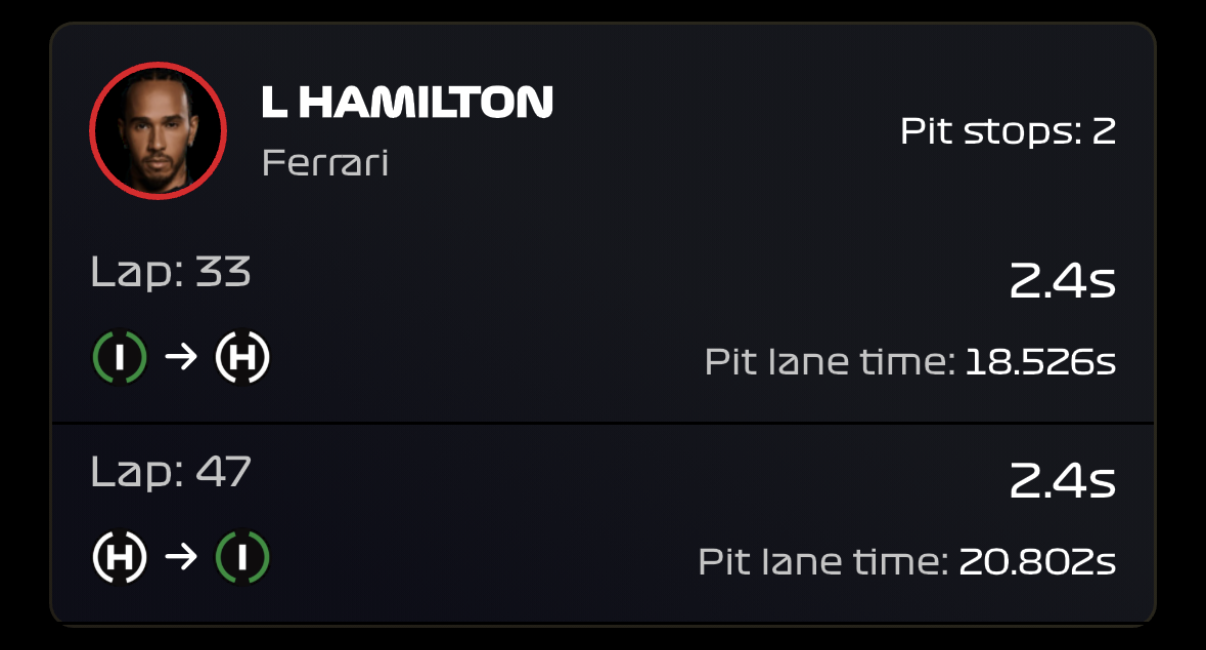Click the Pit lane time 20.802s text

(x=907, y=561)
